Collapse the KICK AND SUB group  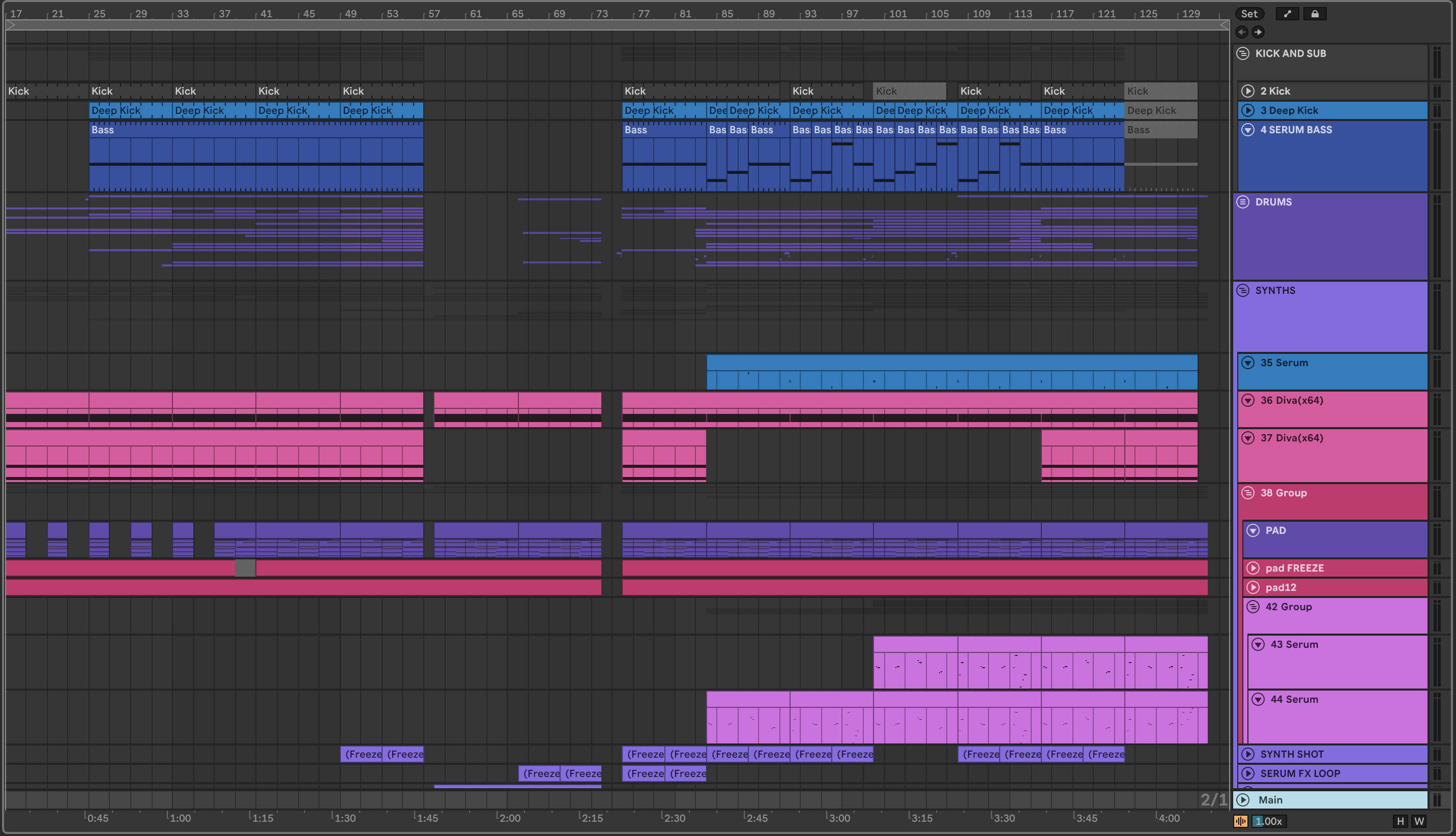coord(1243,53)
